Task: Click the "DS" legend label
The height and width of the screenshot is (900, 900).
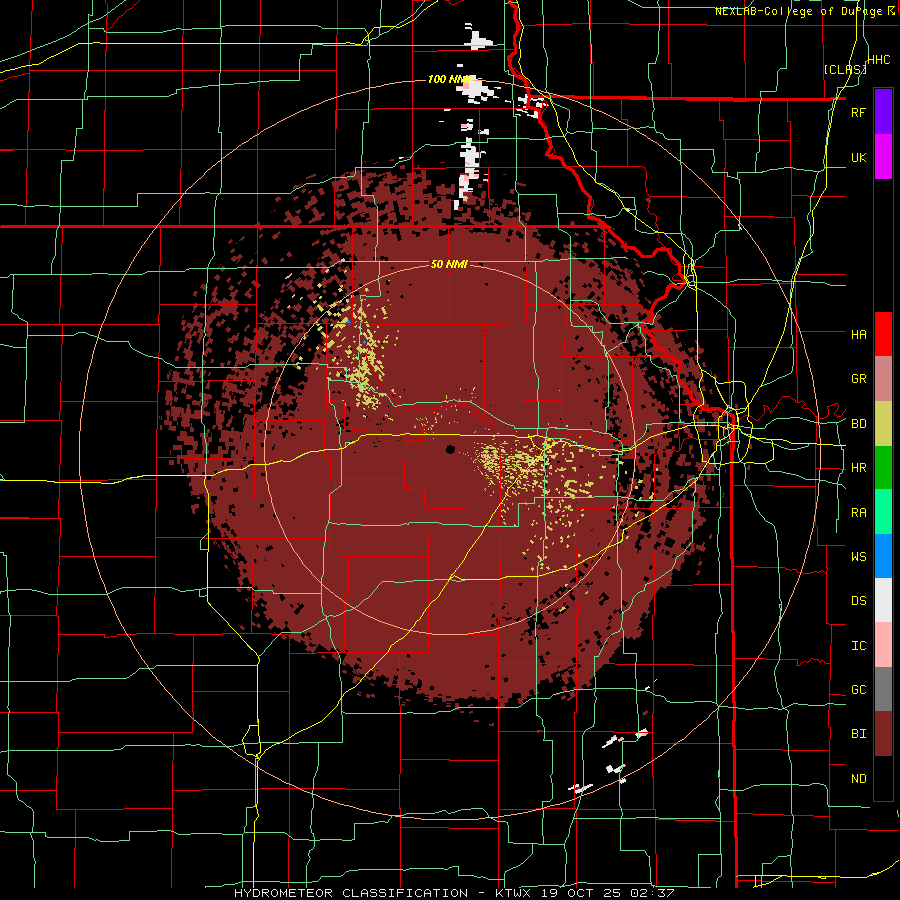Action: point(858,601)
